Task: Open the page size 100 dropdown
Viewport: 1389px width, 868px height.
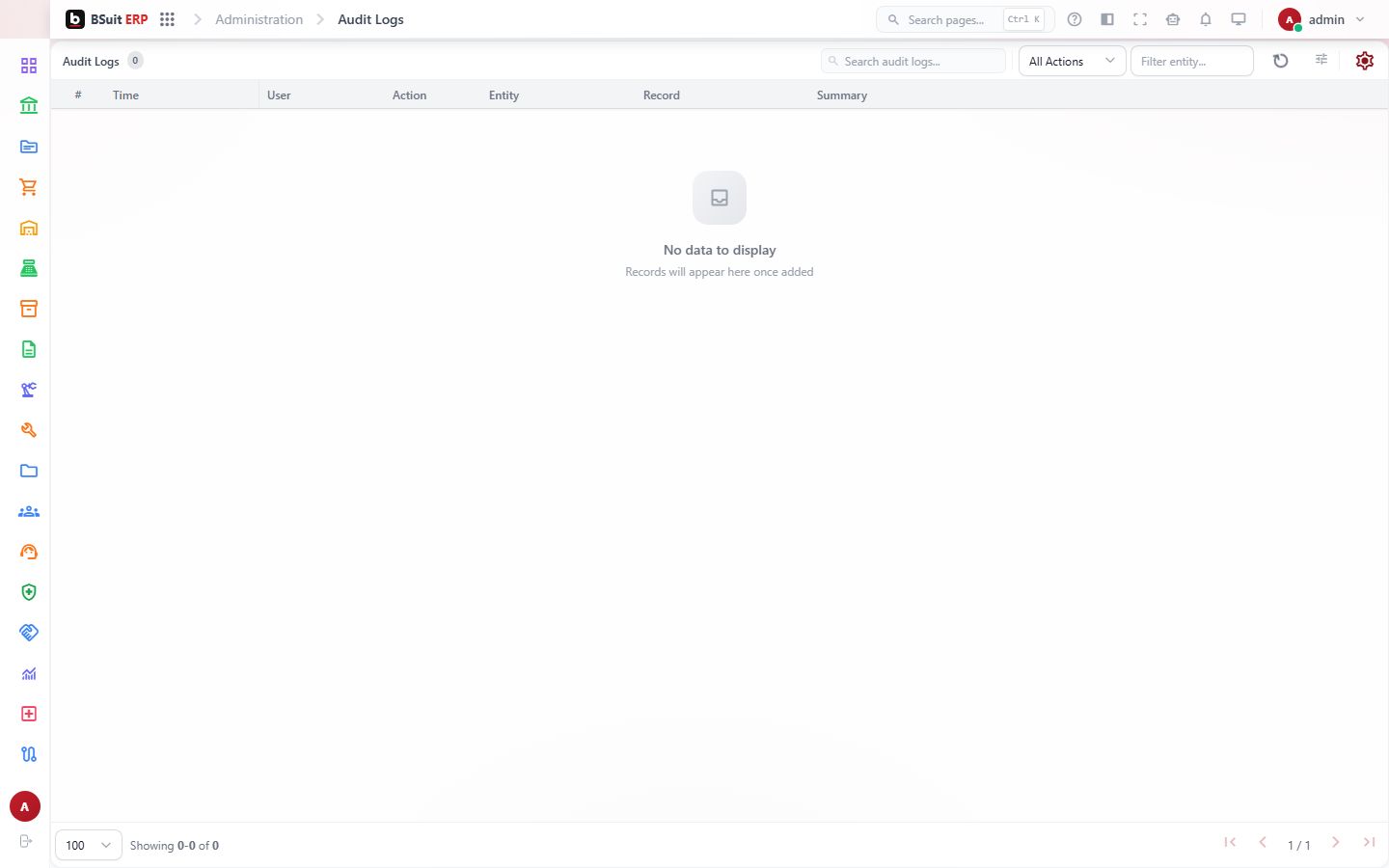Action: (89, 845)
